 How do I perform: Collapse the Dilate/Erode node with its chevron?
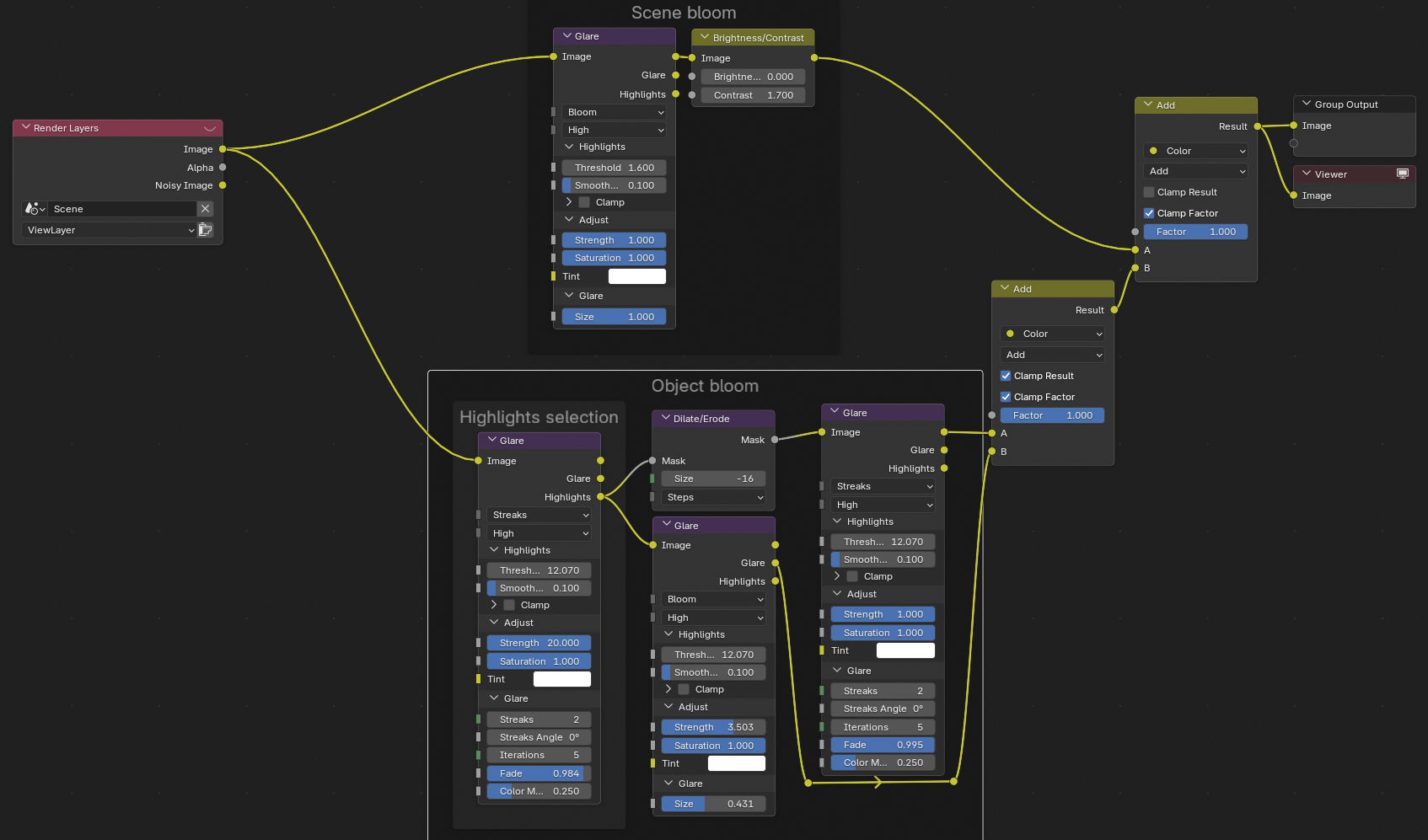pos(666,419)
